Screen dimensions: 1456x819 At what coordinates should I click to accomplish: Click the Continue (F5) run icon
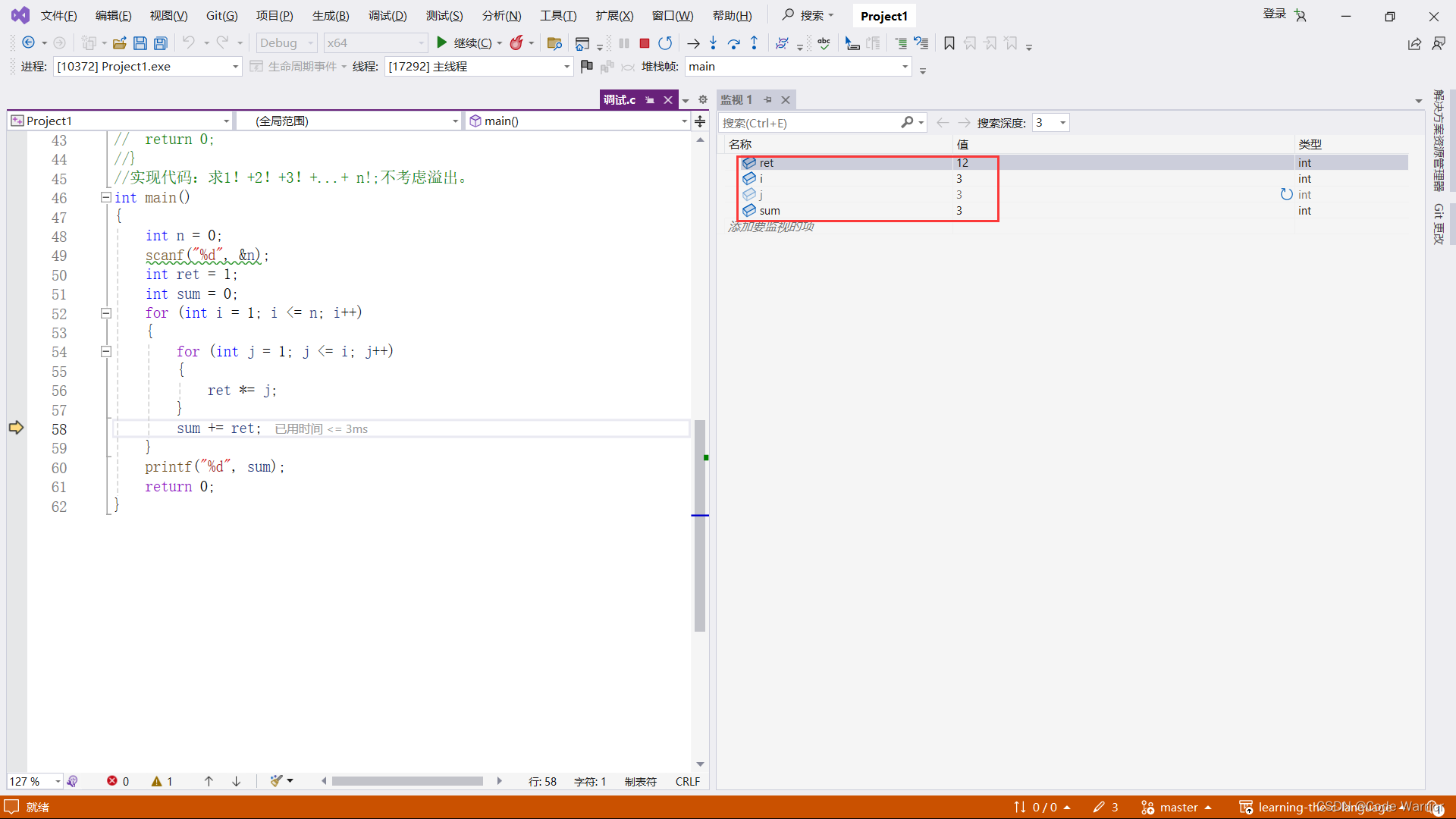tap(440, 42)
